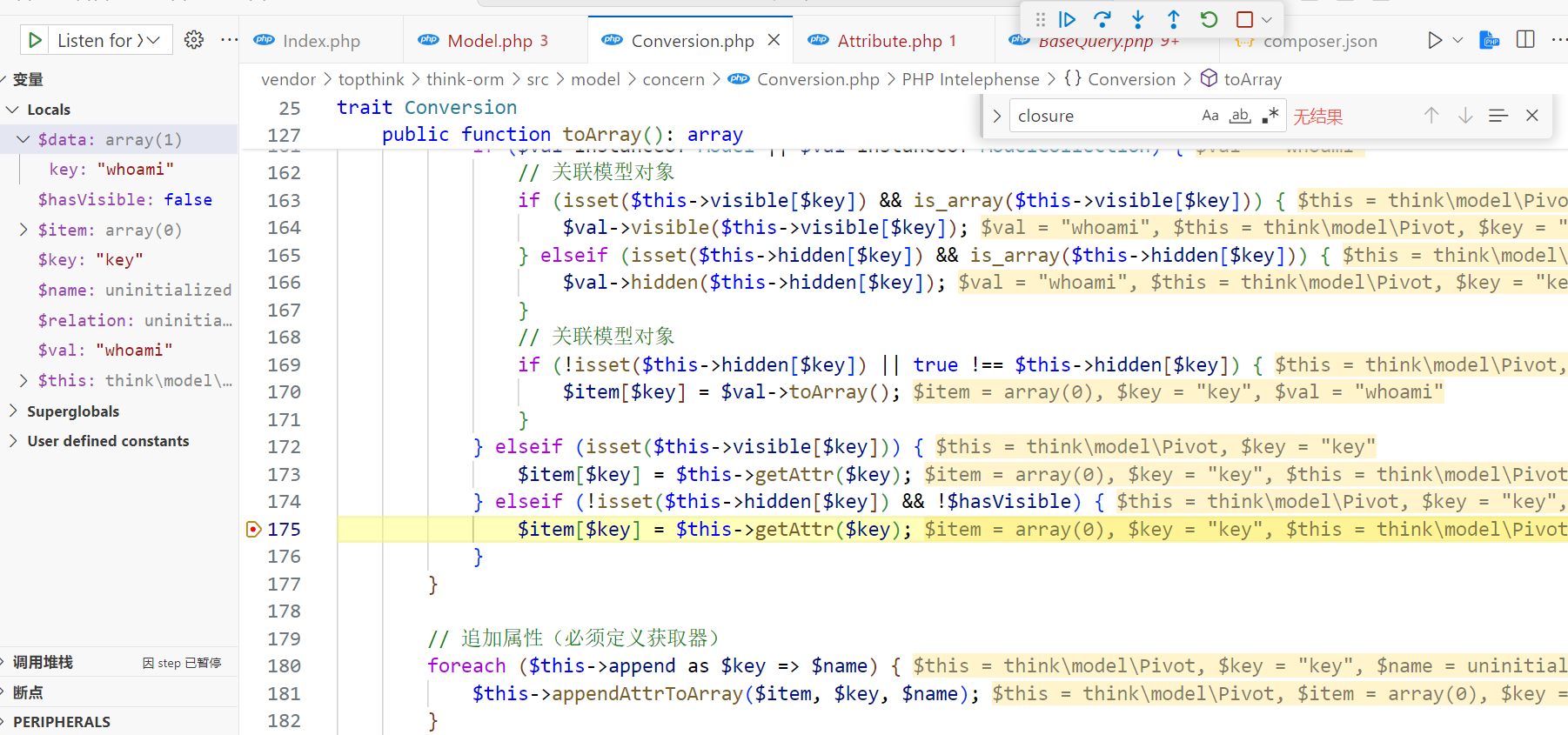
Task: Click the think-orm breadcrumb
Action: (x=465, y=79)
